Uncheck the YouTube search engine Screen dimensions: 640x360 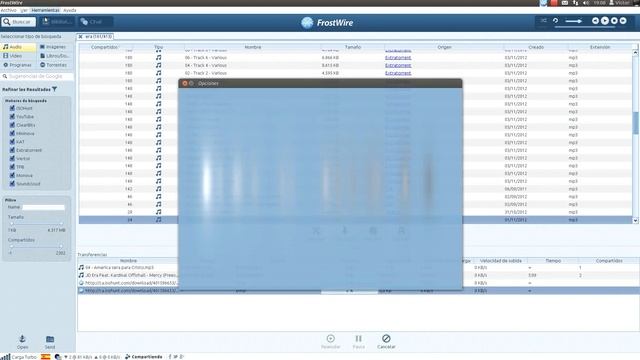(12, 116)
